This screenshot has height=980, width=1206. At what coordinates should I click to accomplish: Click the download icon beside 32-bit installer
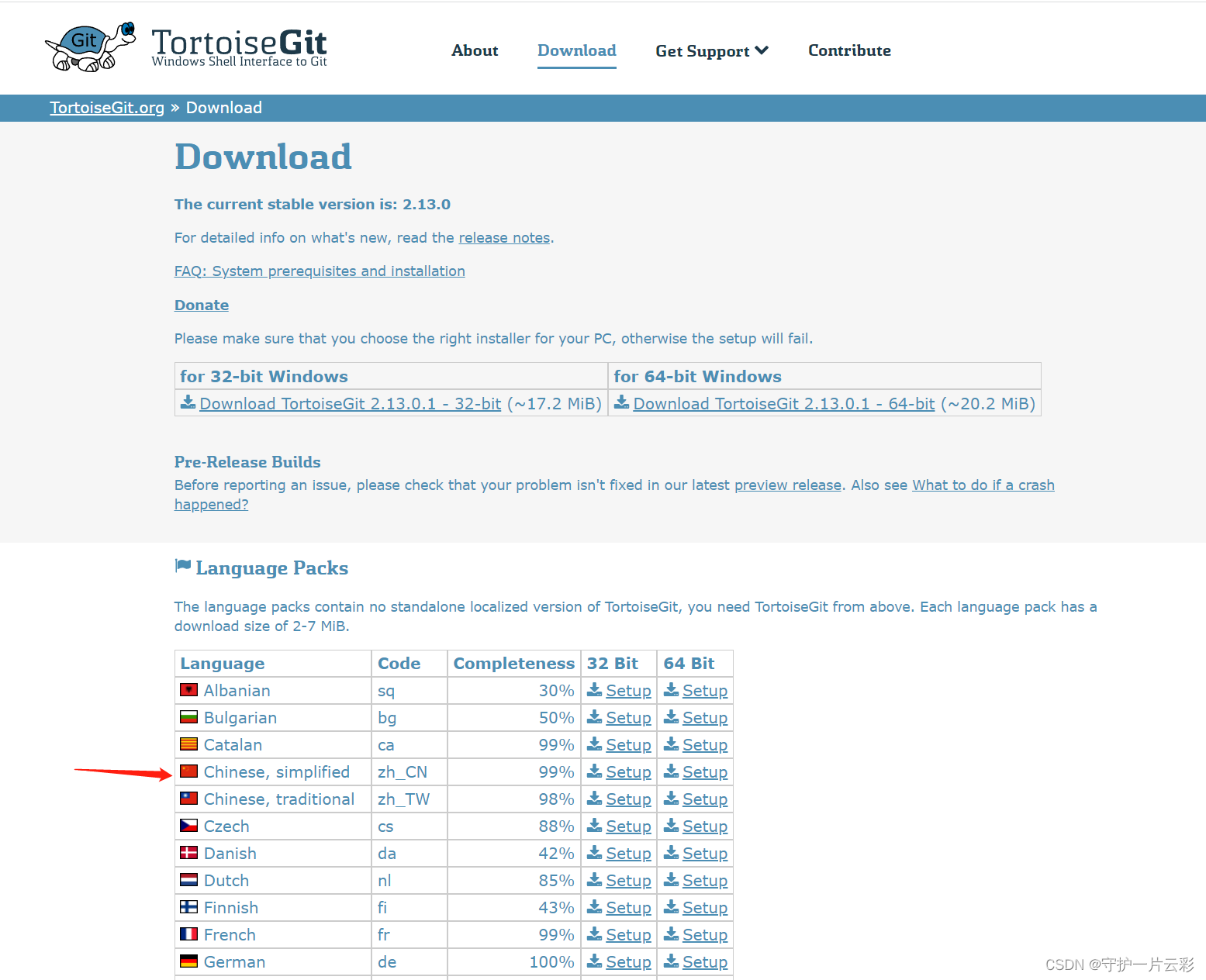pyautogui.click(x=188, y=402)
